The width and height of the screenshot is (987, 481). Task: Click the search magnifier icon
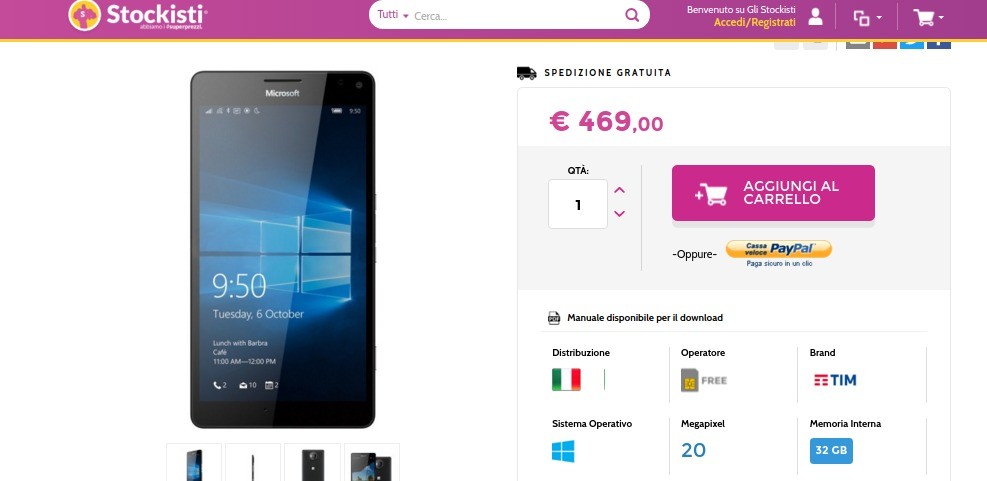[632, 15]
